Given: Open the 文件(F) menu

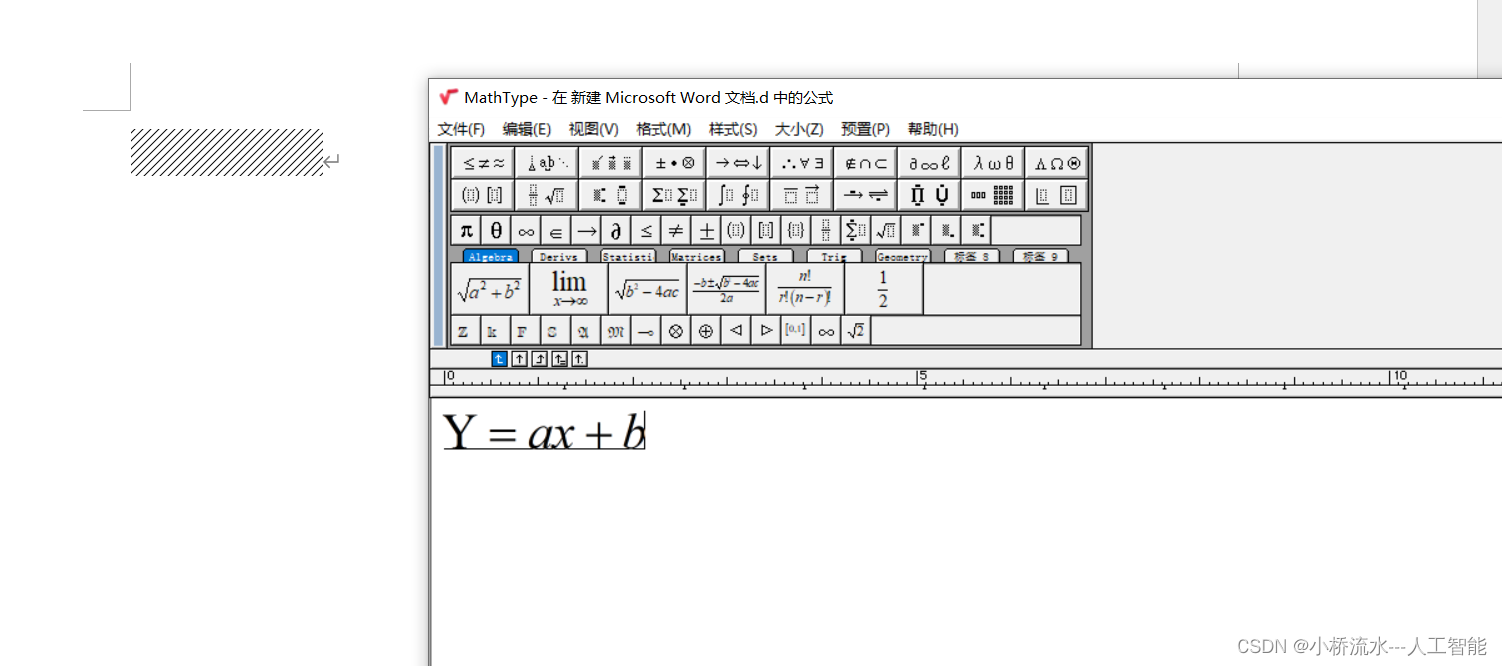Looking at the screenshot, I should pos(461,129).
